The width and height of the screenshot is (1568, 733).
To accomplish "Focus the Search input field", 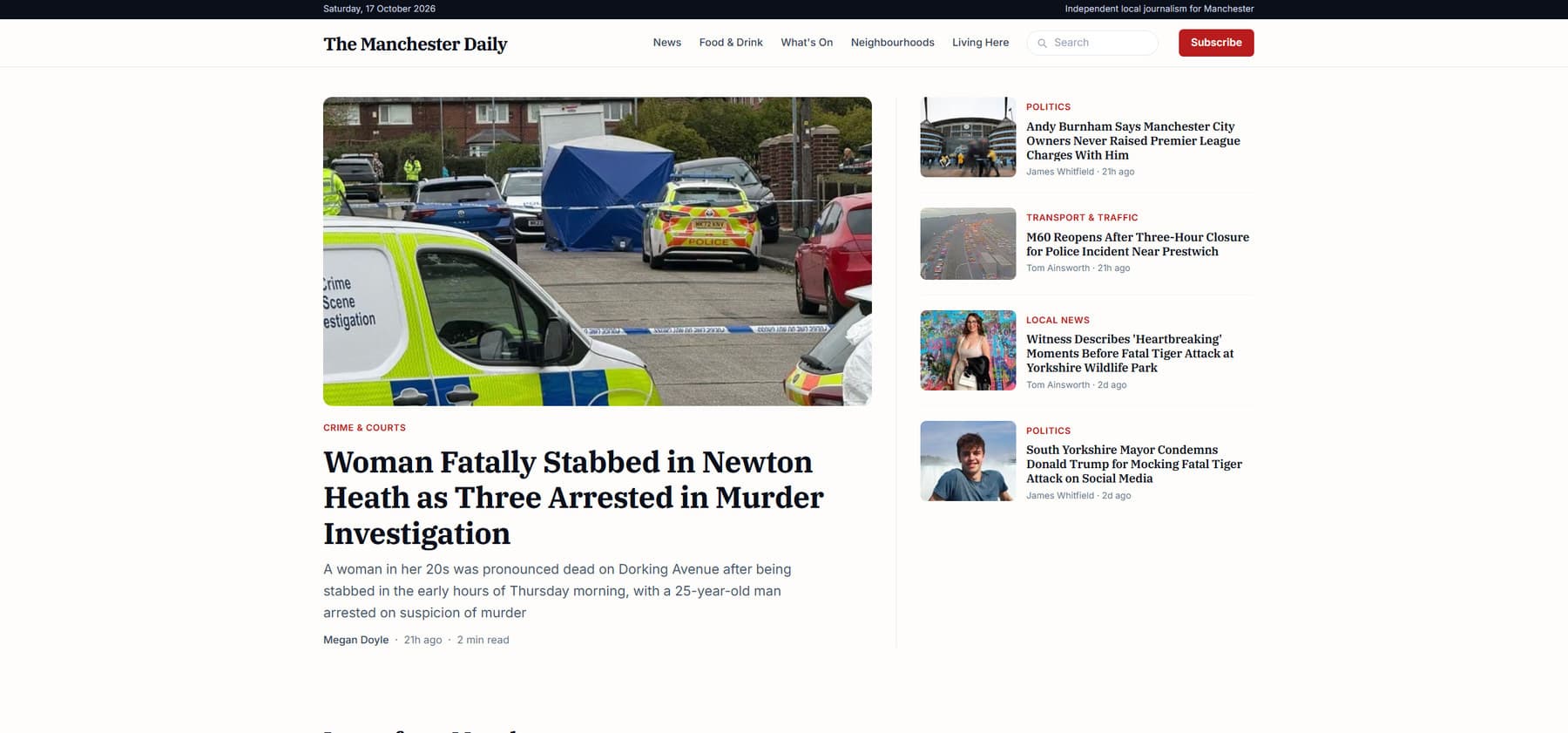I will pos(1092,43).
